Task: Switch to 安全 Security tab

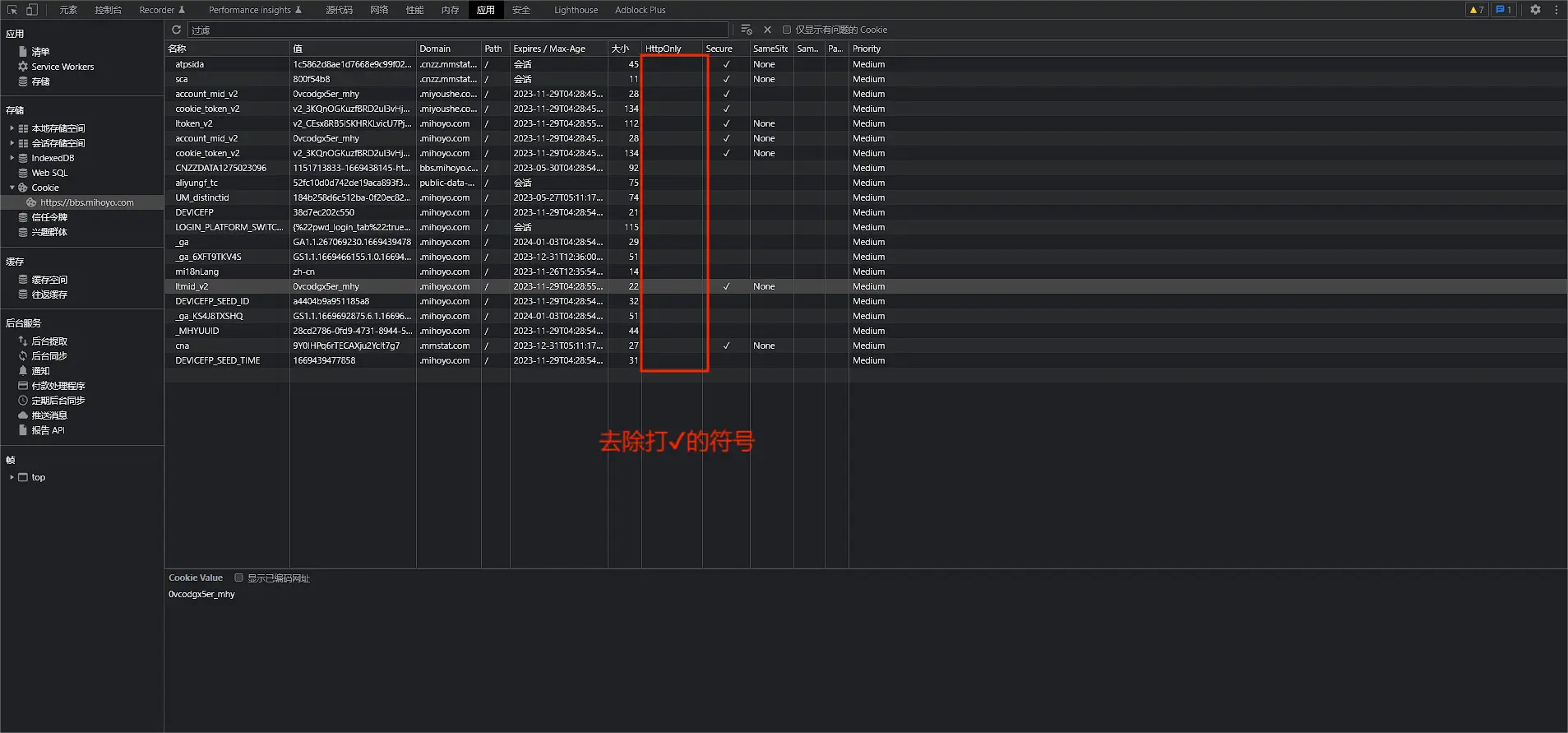Action: (521, 10)
